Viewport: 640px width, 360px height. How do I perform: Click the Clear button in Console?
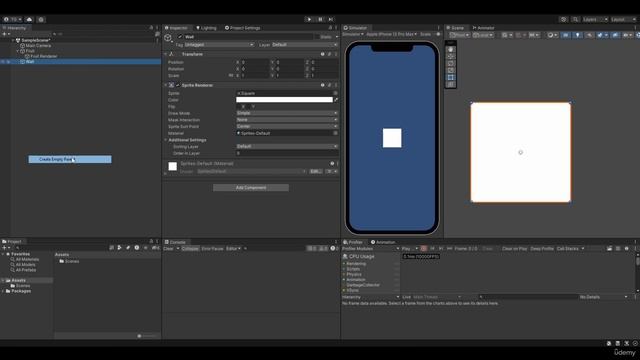[169, 249]
